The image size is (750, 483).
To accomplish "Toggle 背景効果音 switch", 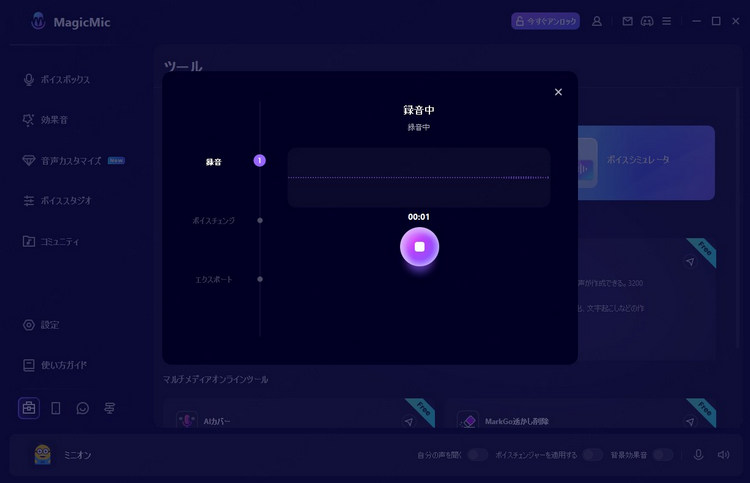I will 663,455.
